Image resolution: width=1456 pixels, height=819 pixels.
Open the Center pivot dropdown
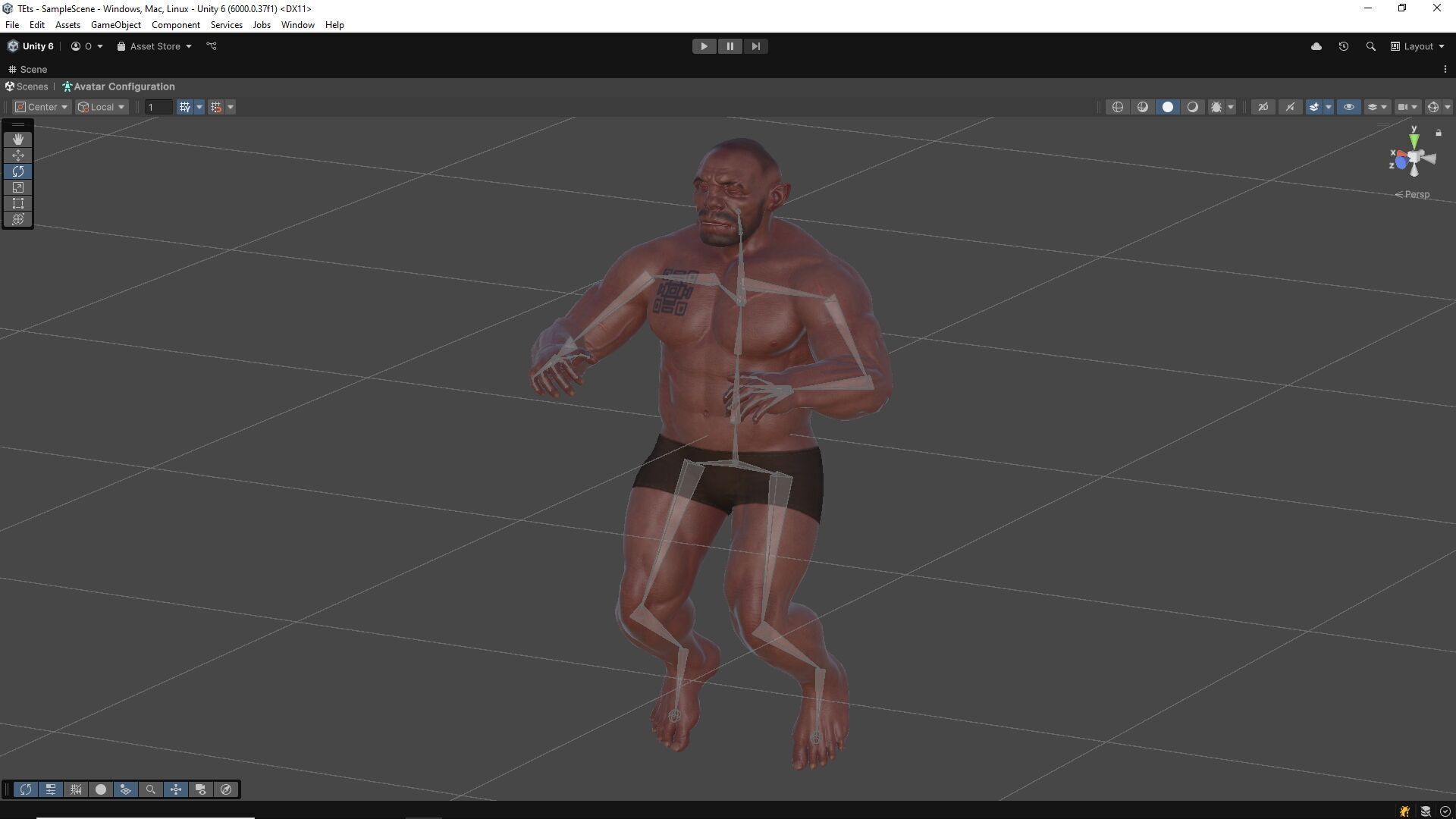pos(42,107)
